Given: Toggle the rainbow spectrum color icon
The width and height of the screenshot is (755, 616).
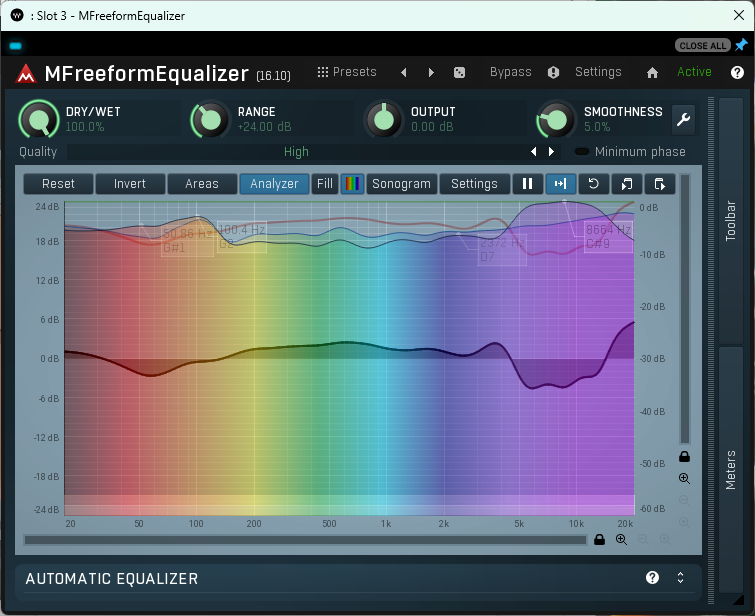Looking at the screenshot, I should (352, 184).
